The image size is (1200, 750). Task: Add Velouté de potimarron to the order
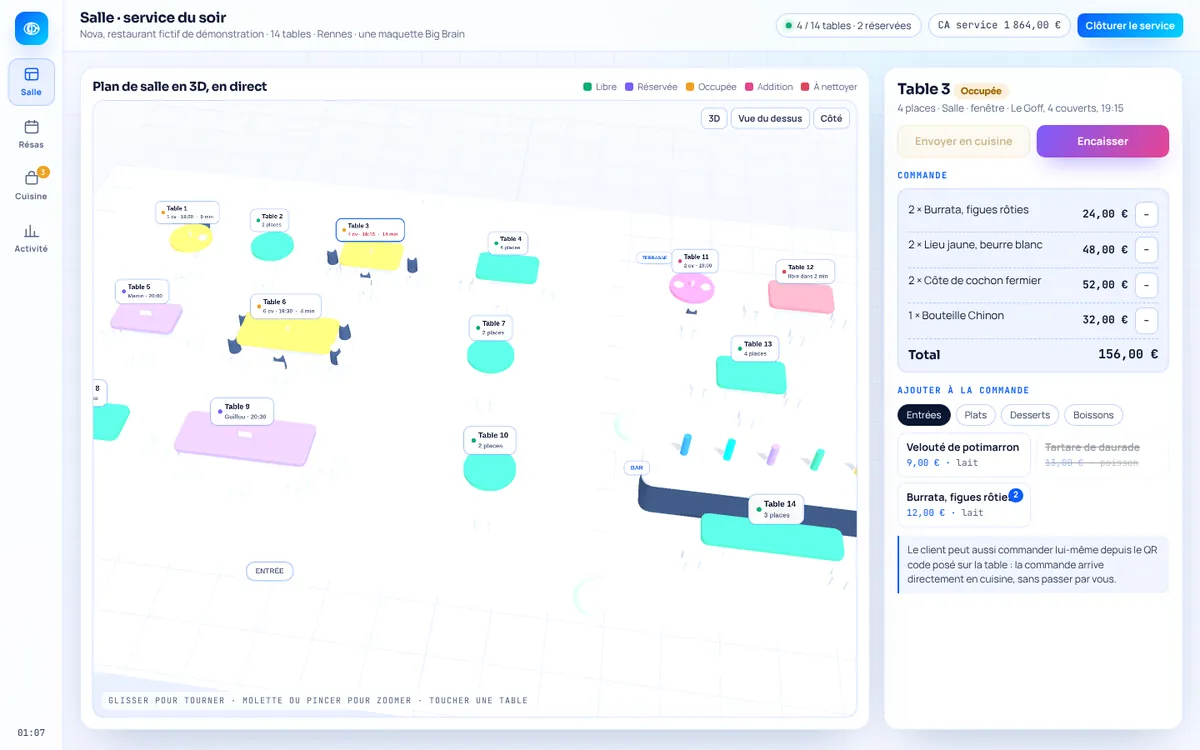[964, 455]
